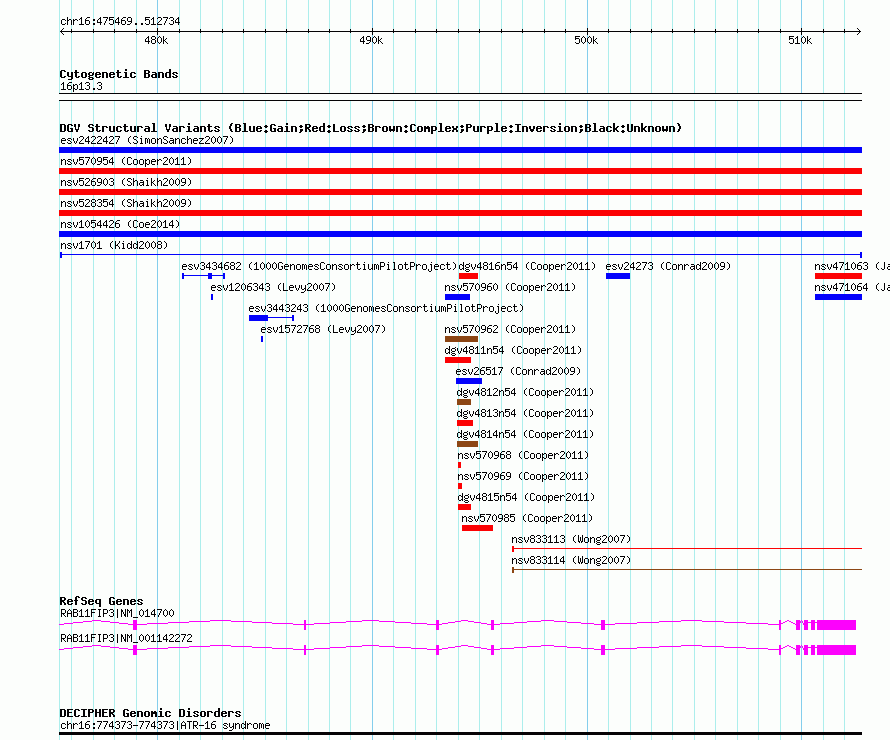Select the nsv471063 red variant bar
Viewport: 890px width, 740px height.
(x=838, y=276)
